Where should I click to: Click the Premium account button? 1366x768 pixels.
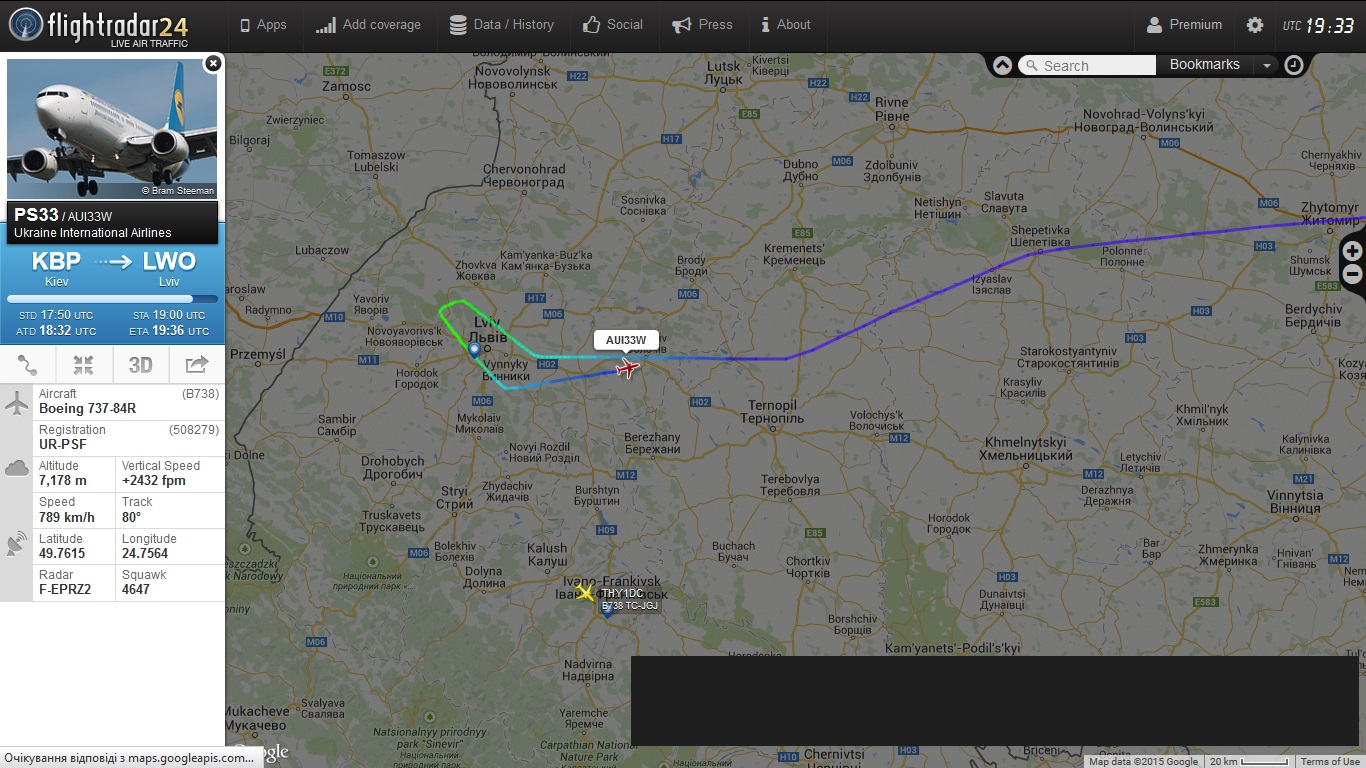[x=1184, y=25]
